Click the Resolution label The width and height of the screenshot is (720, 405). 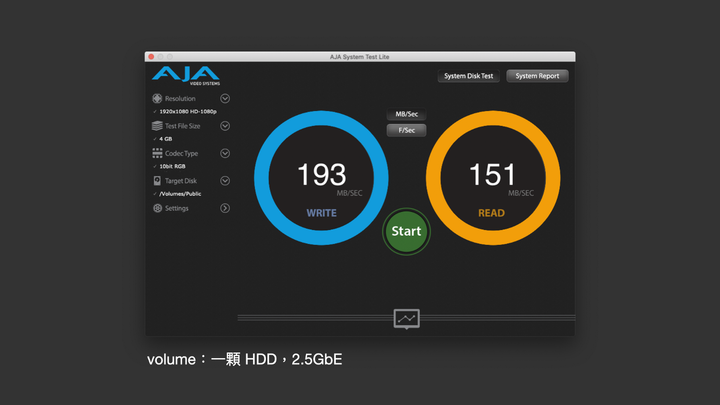click(180, 98)
